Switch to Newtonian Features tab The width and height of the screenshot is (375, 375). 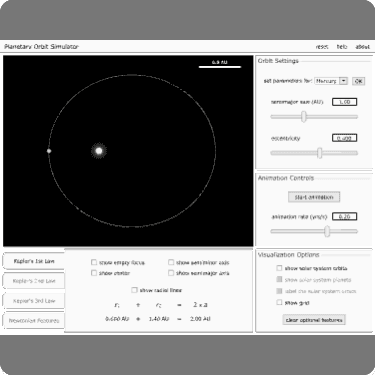(x=34, y=321)
